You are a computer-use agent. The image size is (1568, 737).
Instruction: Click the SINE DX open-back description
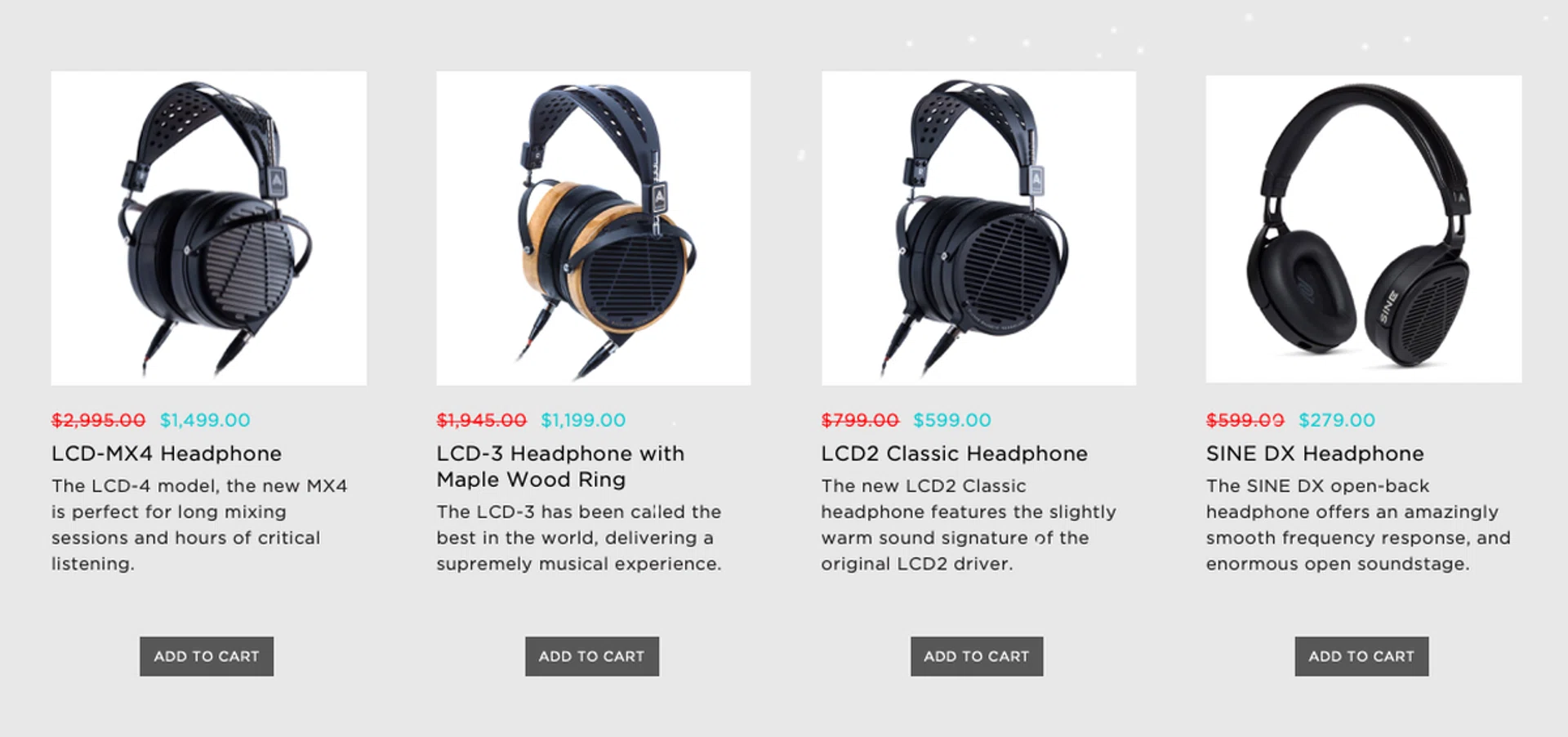coord(1358,525)
